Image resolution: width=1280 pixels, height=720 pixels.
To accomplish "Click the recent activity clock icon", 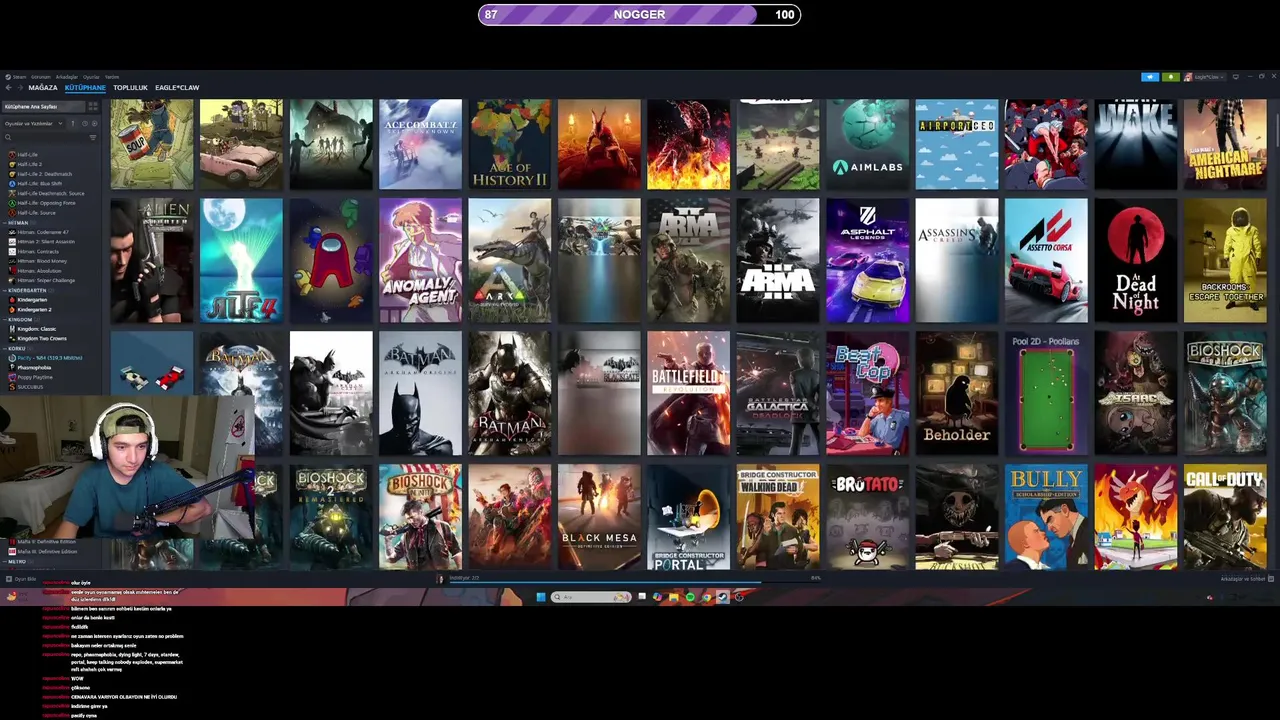I will coord(85,124).
